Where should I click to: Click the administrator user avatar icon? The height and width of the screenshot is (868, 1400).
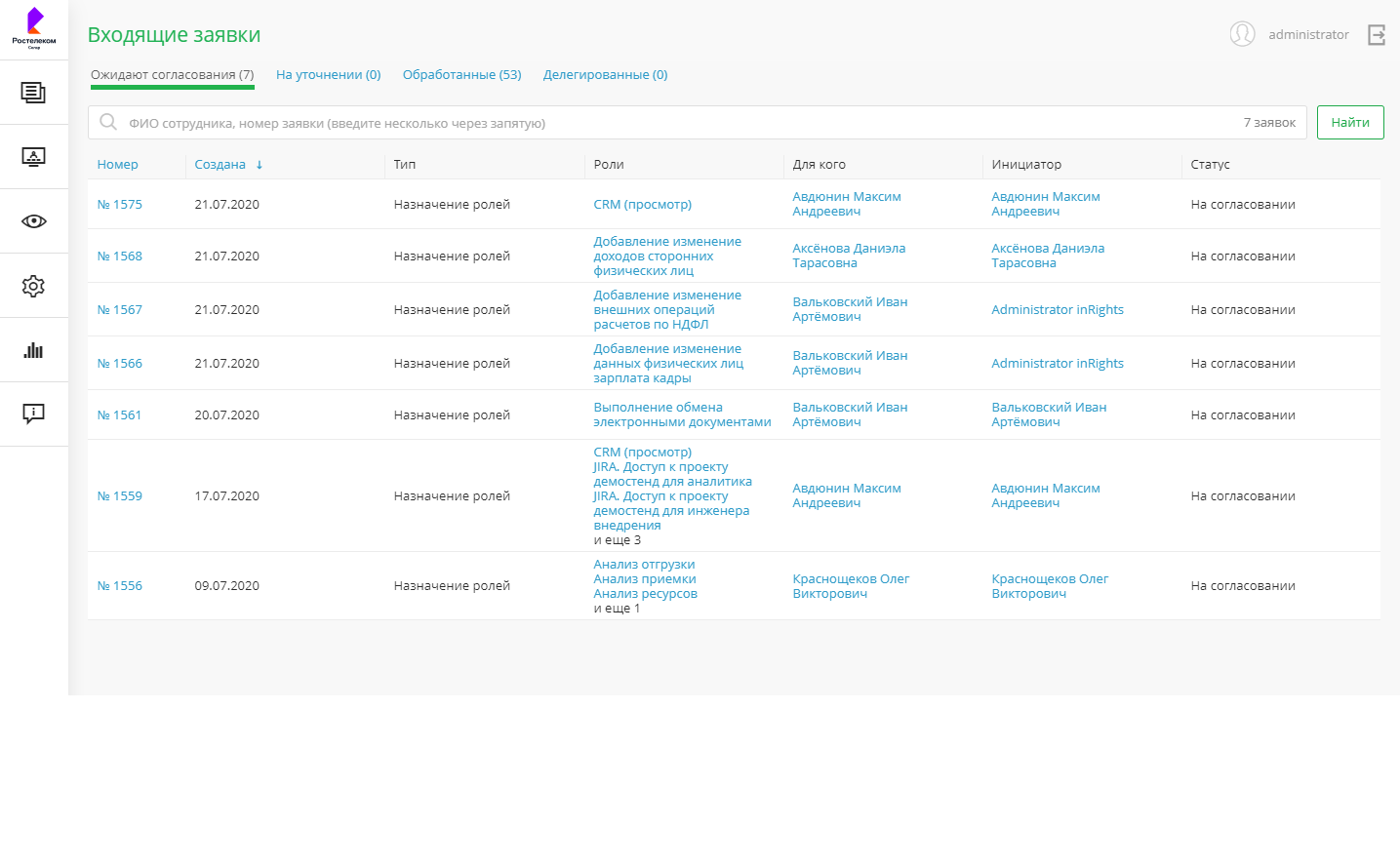(1242, 34)
